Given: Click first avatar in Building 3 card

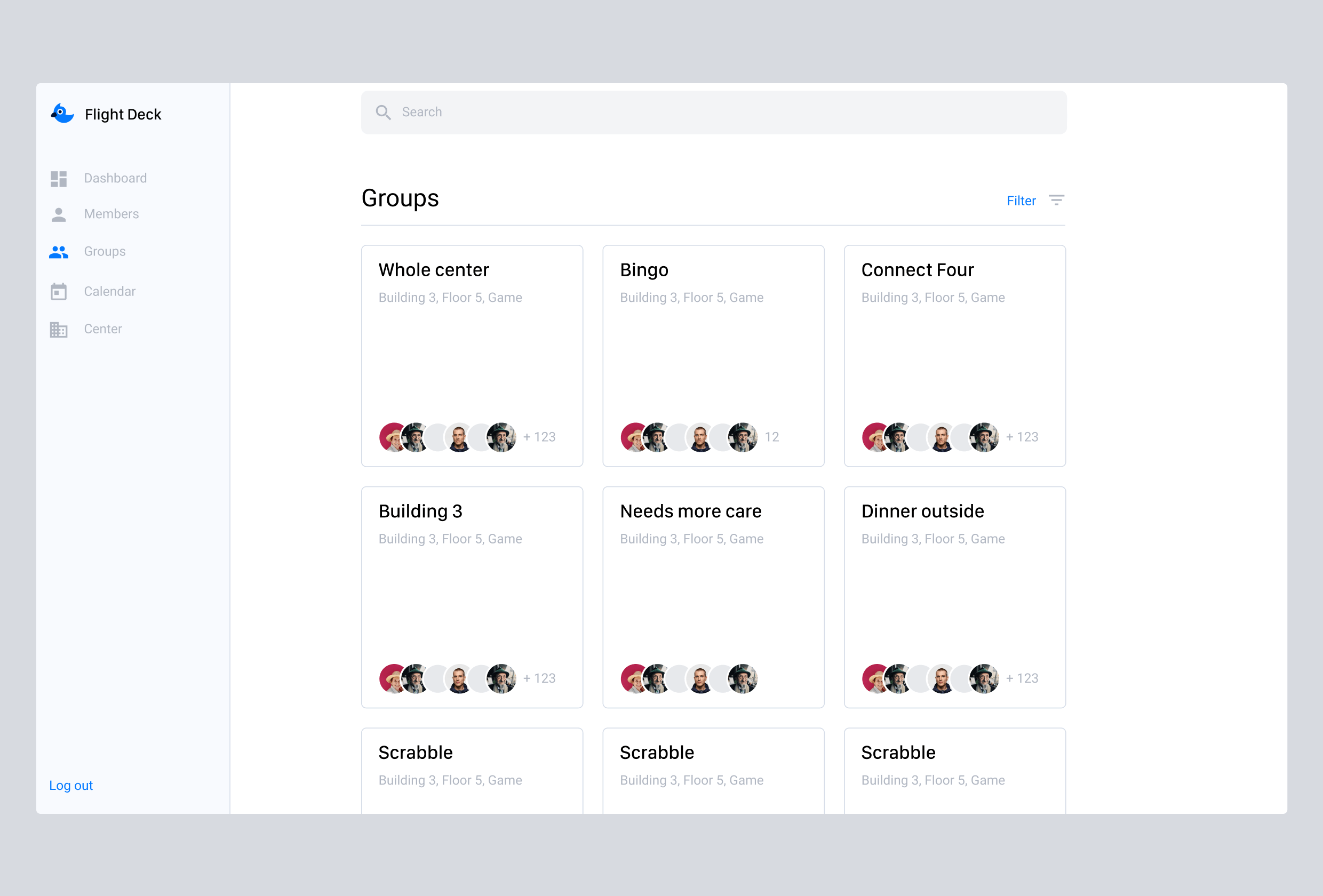Looking at the screenshot, I should [x=390, y=678].
